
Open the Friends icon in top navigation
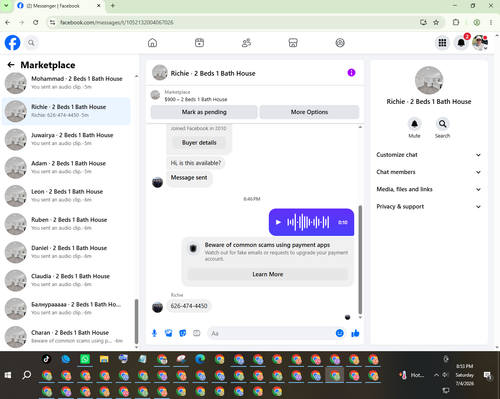point(246,43)
